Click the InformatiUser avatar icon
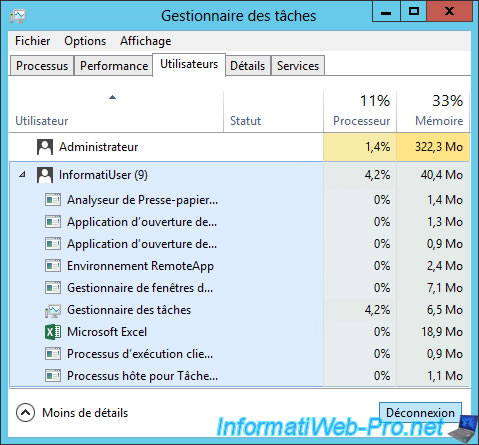 [45, 175]
